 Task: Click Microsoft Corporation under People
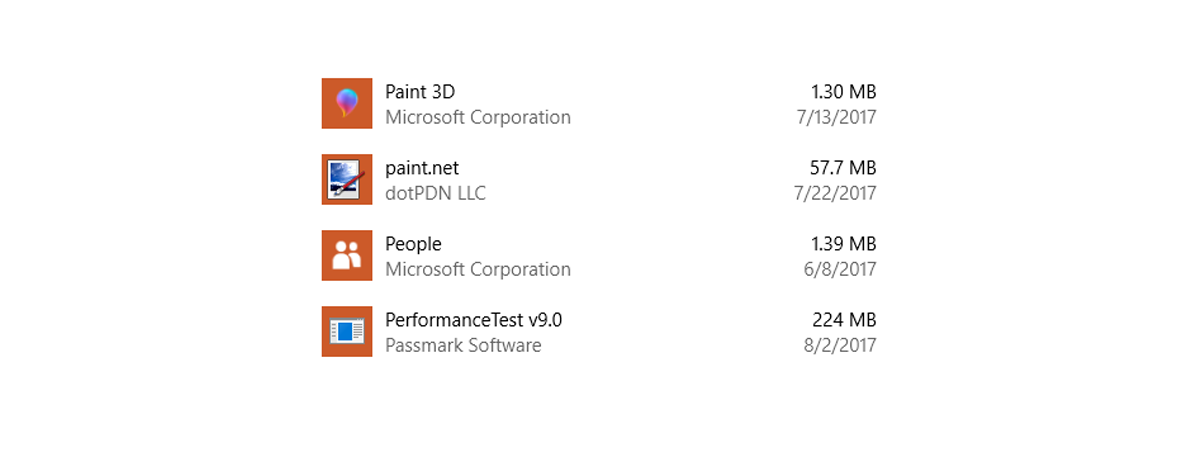click(x=478, y=269)
